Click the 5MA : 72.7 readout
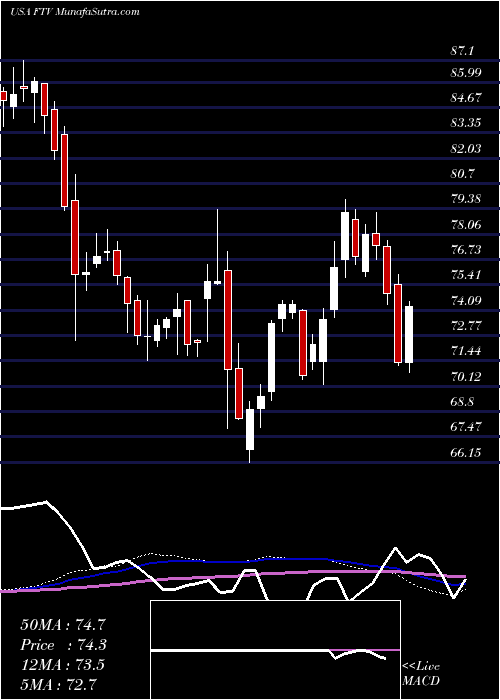This screenshot has width=500, height=700. (59, 684)
